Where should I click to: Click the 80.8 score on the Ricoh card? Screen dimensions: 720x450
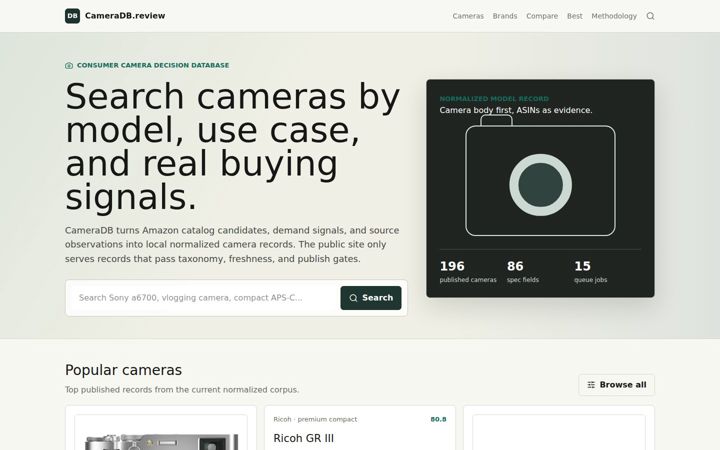tap(438, 419)
